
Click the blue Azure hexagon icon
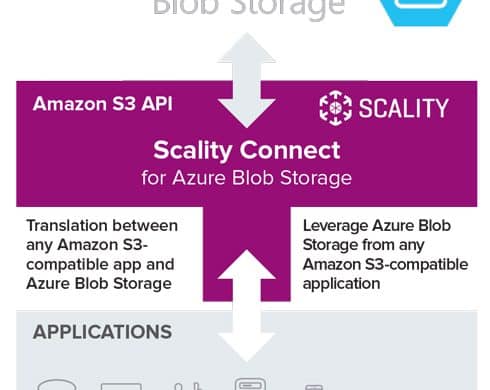(423, 13)
